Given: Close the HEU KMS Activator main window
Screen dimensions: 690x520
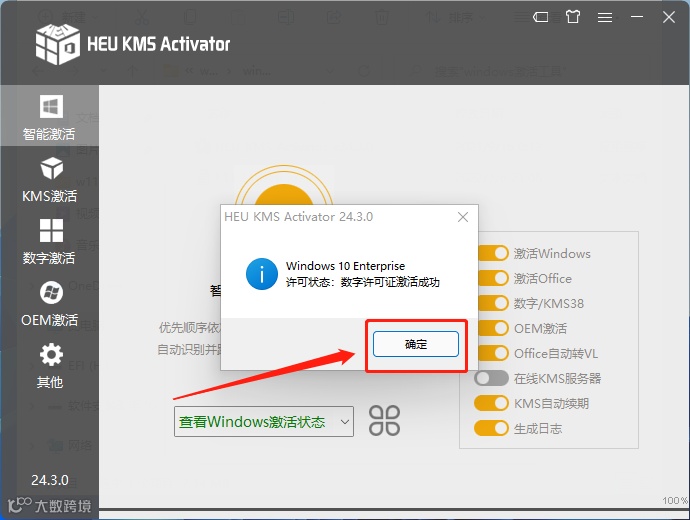Looking at the screenshot, I should (669, 17).
